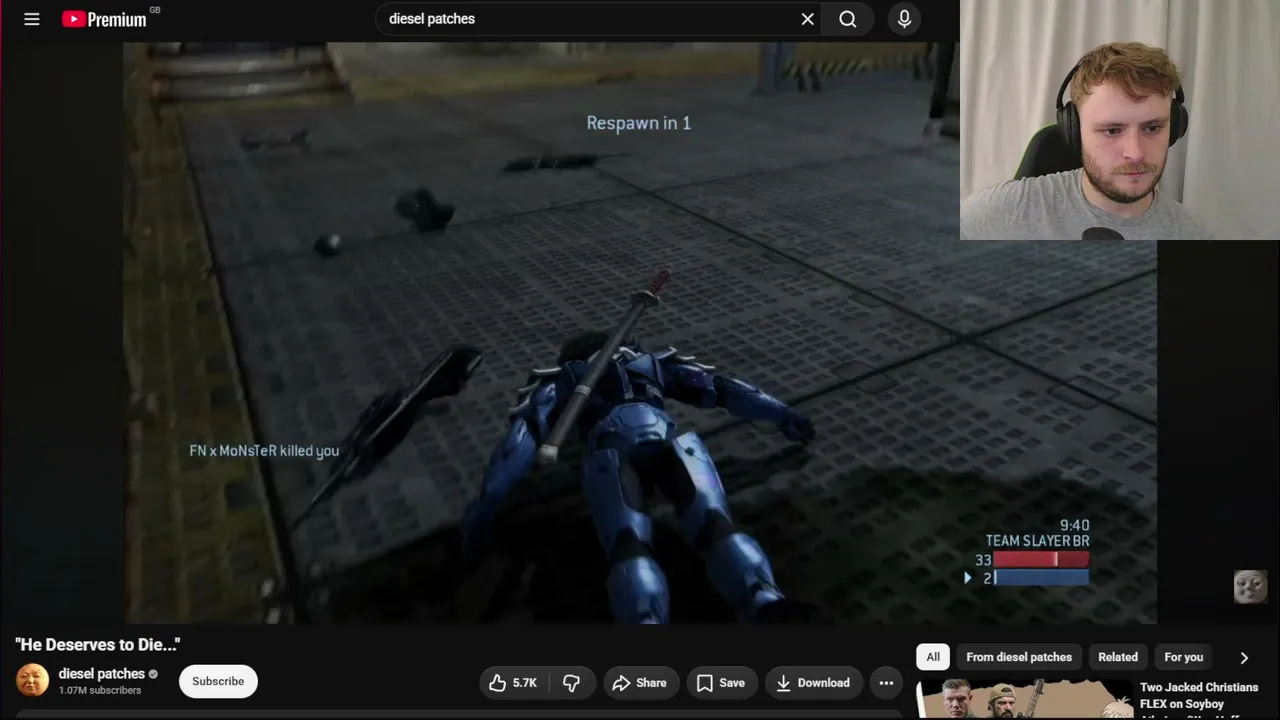Select the 'For you' filter chip
Viewport: 1280px width, 720px height.
pos(1184,657)
